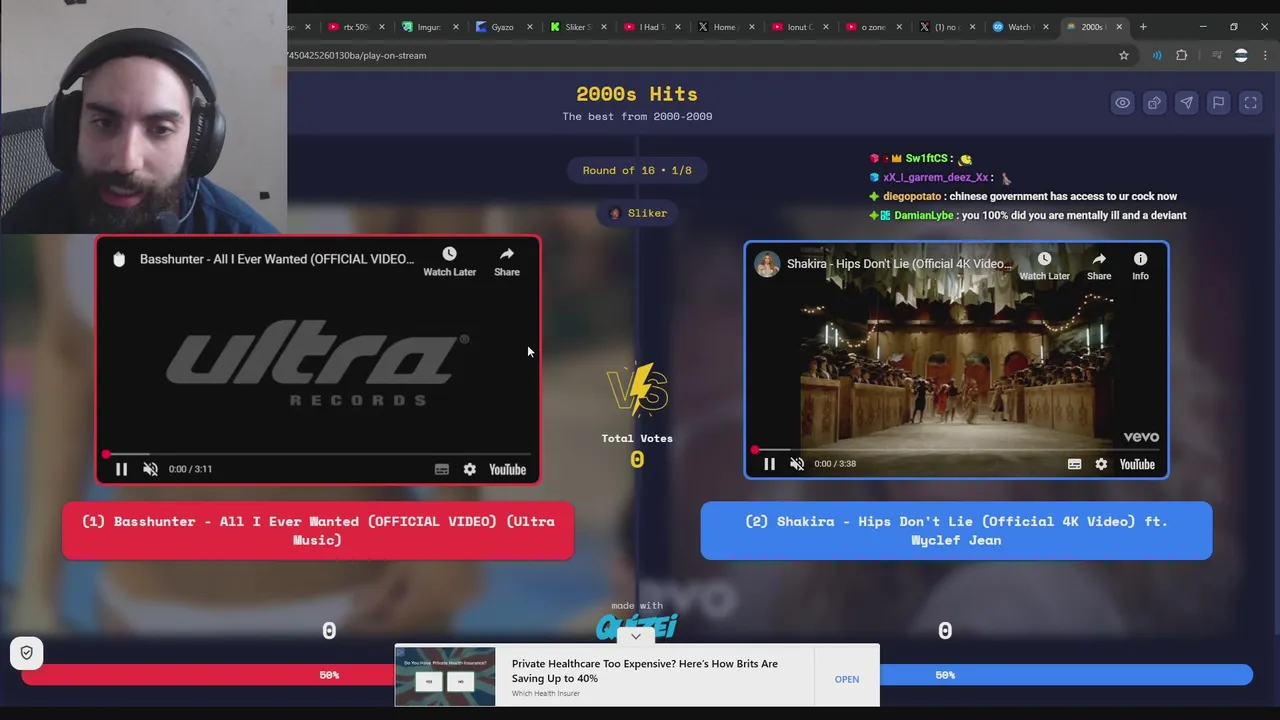Vote for (2) Shakira blue button

(x=956, y=531)
